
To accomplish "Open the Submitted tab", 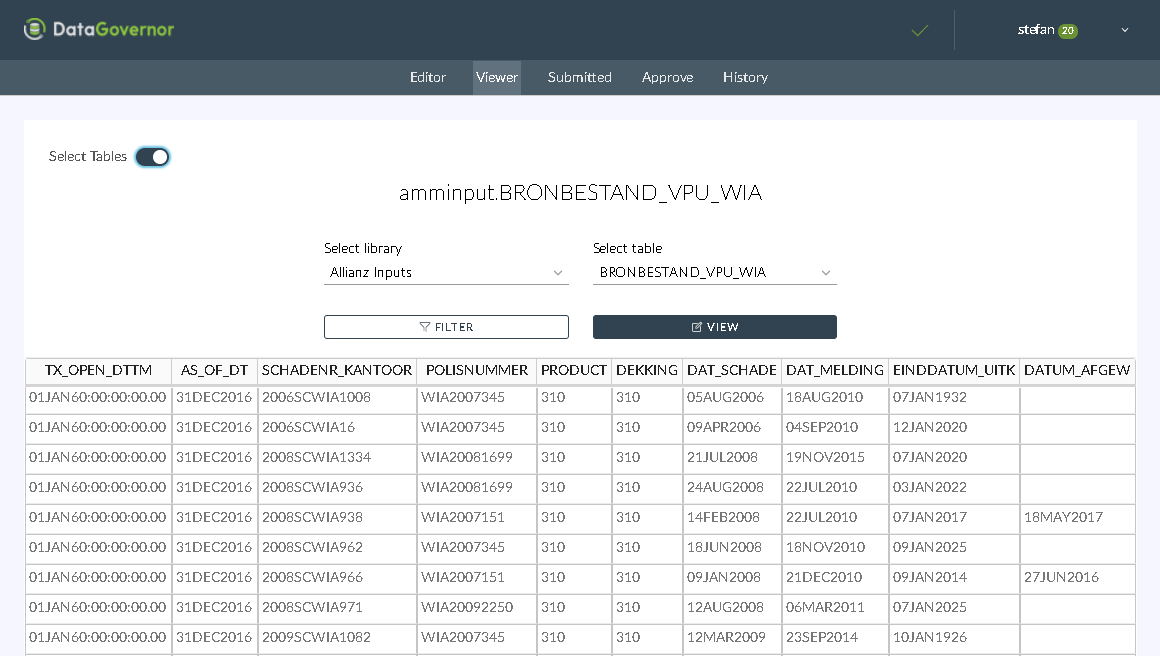I will (579, 78).
